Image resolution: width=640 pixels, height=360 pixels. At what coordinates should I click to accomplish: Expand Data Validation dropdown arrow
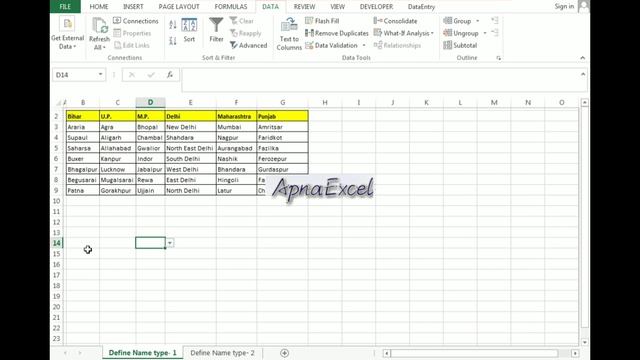[x=364, y=45]
